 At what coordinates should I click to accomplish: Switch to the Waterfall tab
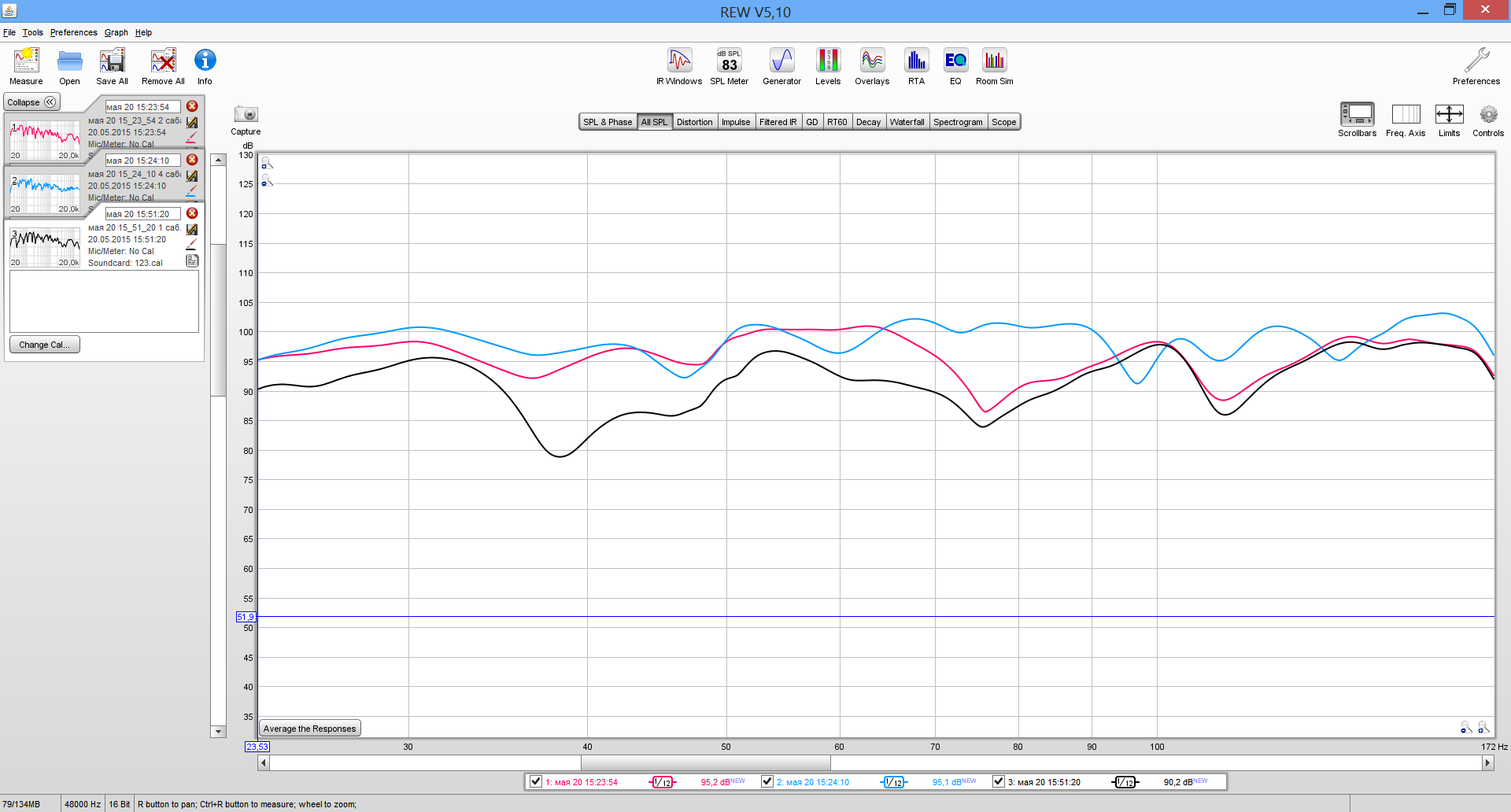click(x=907, y=122)
